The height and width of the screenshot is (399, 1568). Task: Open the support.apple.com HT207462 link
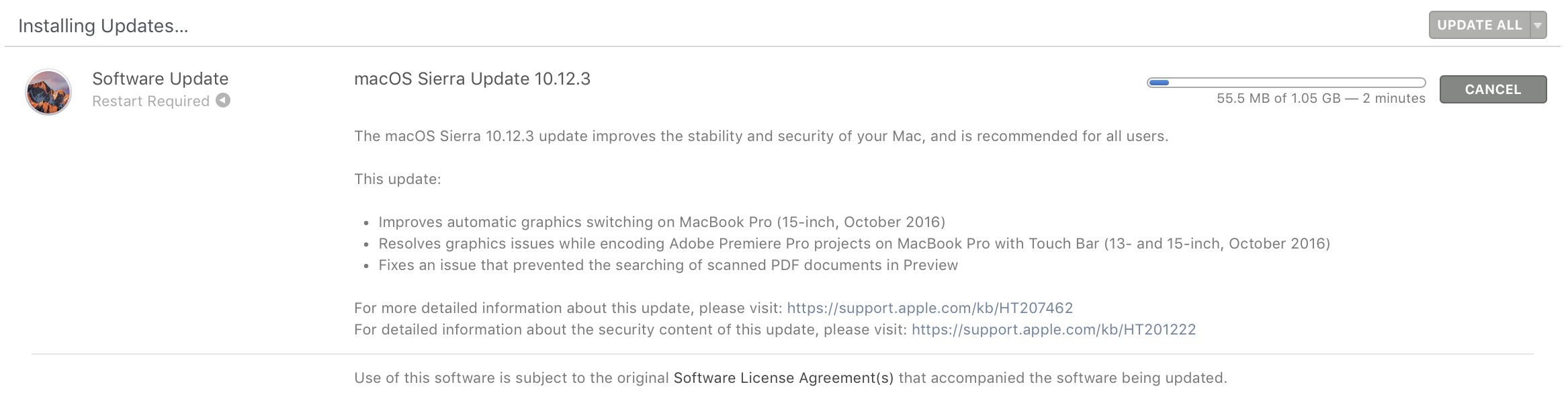(930, 308)
